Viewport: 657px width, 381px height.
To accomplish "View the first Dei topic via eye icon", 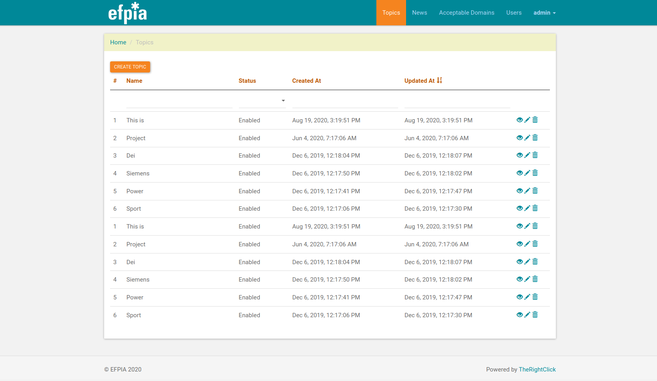I will 520,155.
